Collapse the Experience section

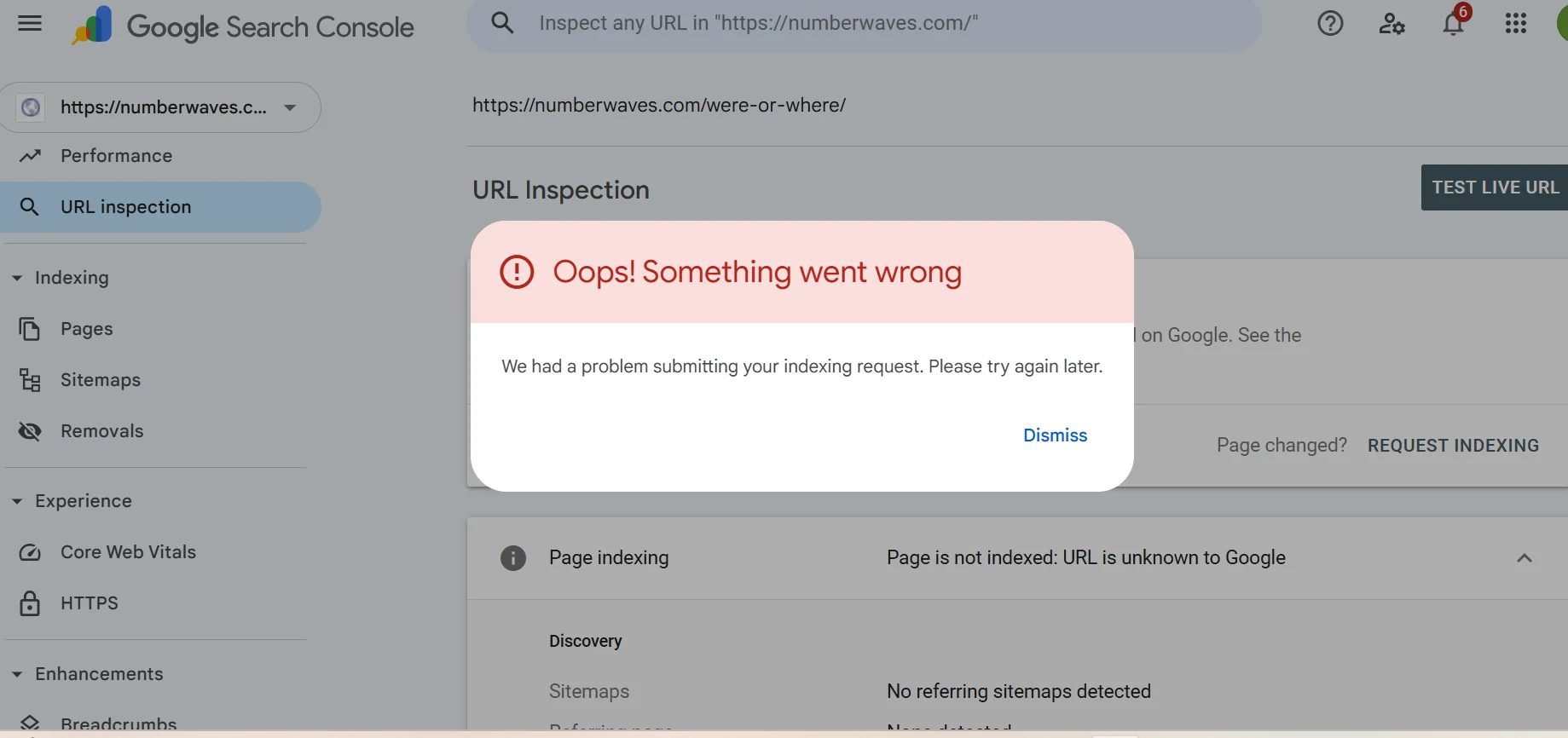tap(17, 501)
